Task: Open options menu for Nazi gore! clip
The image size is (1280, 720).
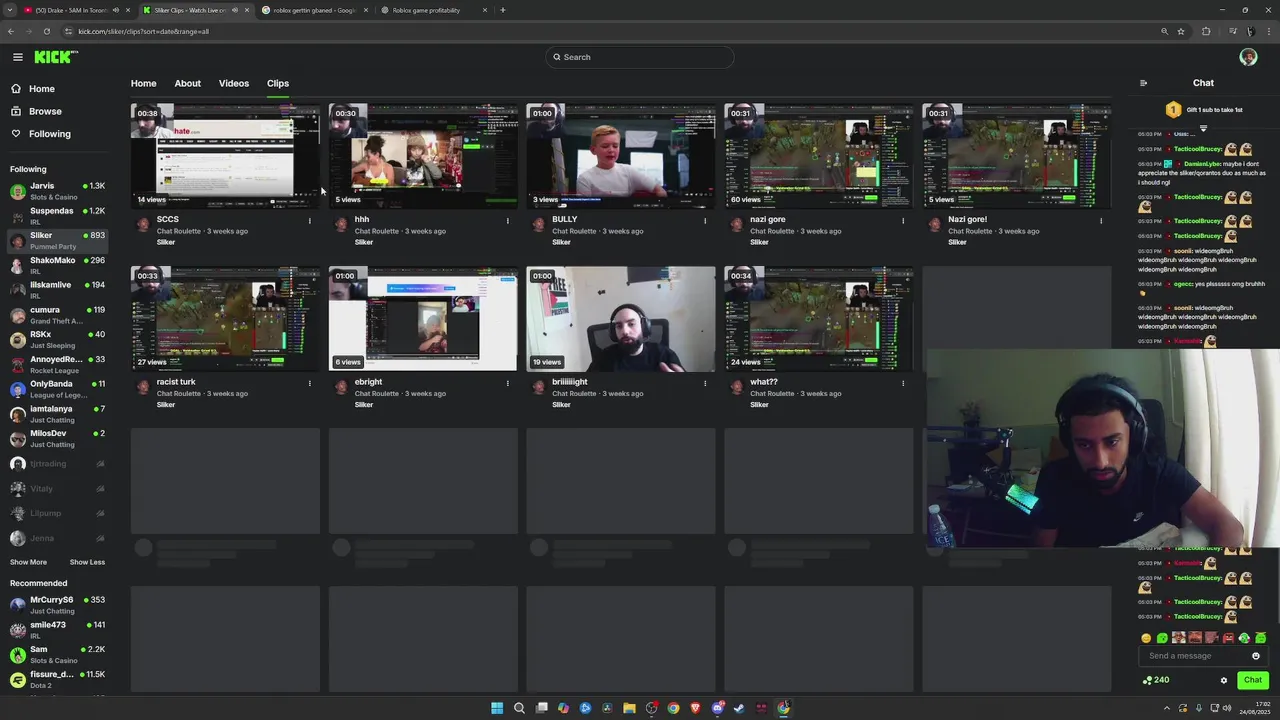Action: [x=1101, y=220]
